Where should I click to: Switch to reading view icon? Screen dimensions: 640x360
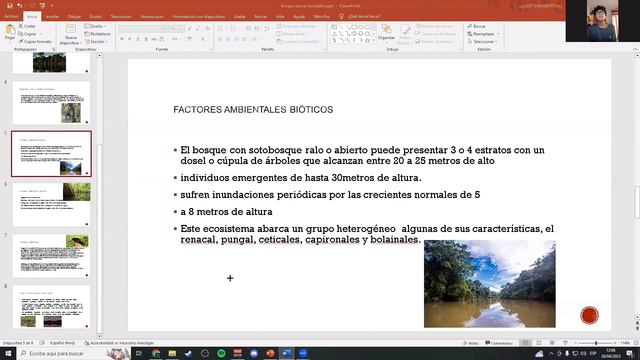(552, 343)
